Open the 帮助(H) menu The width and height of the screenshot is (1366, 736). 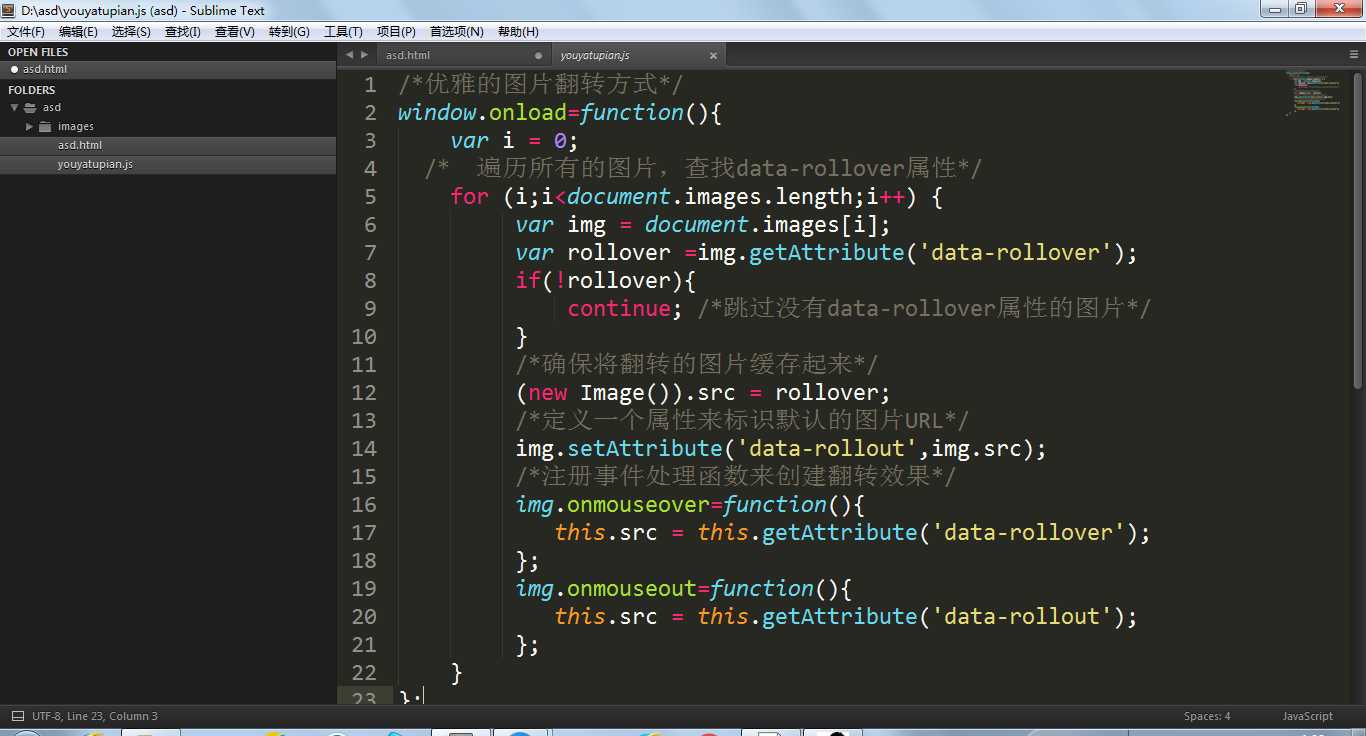click(518, 32)
